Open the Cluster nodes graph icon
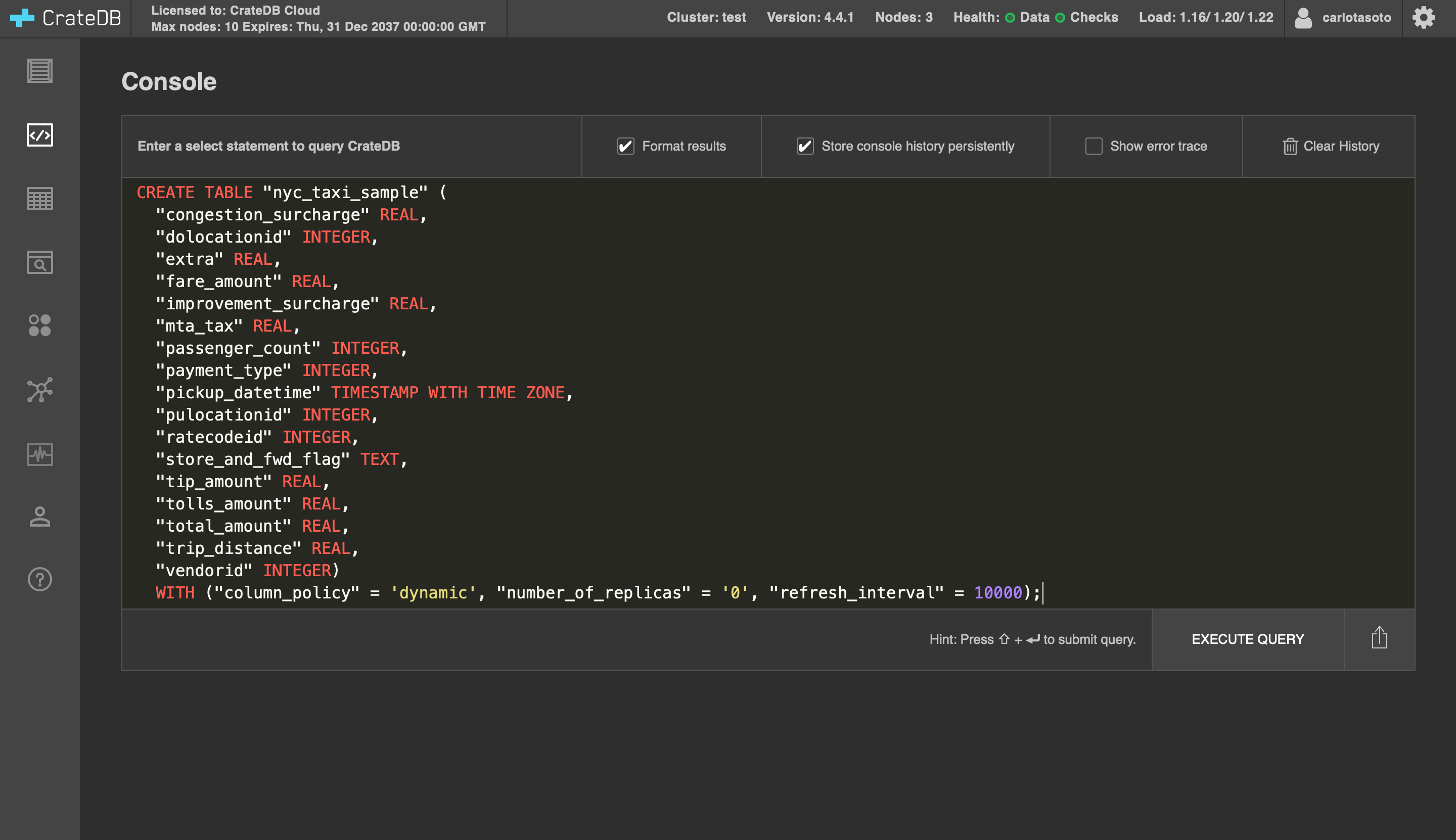The height and width of the screenshot is (840, 1456). point(40,390)
